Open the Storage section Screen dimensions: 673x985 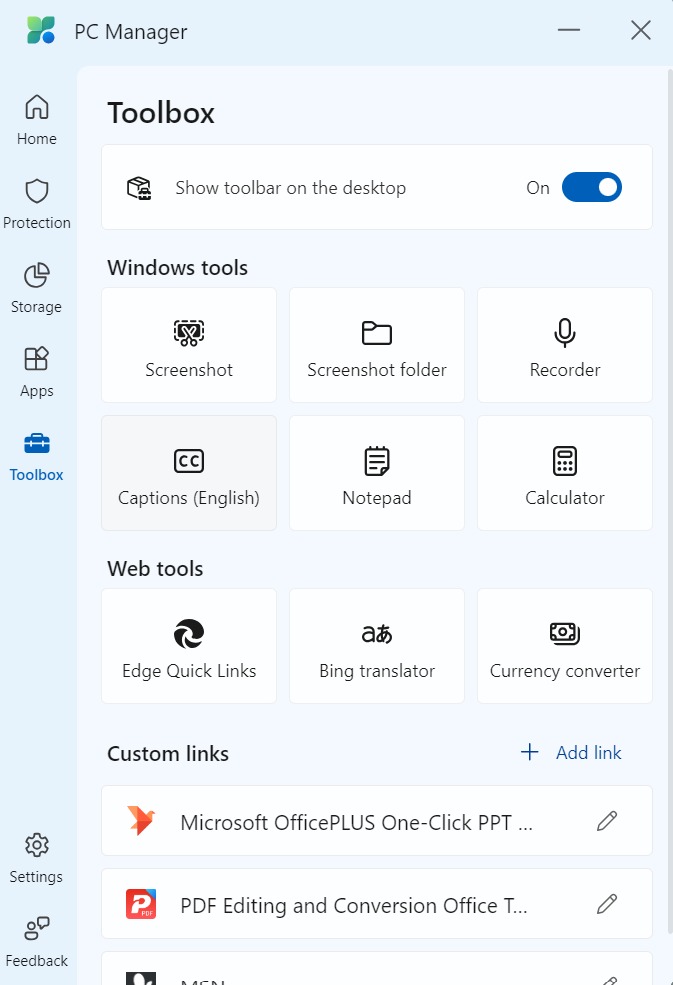point(36,288)
